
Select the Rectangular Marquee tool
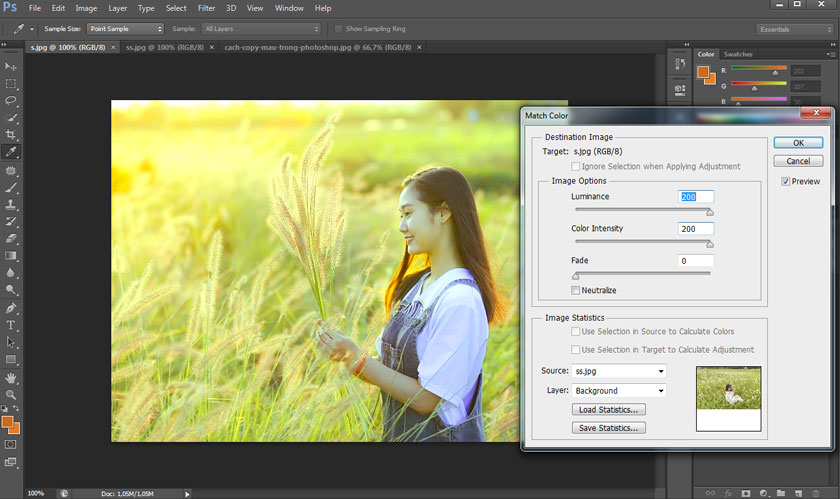click(11, 83)
